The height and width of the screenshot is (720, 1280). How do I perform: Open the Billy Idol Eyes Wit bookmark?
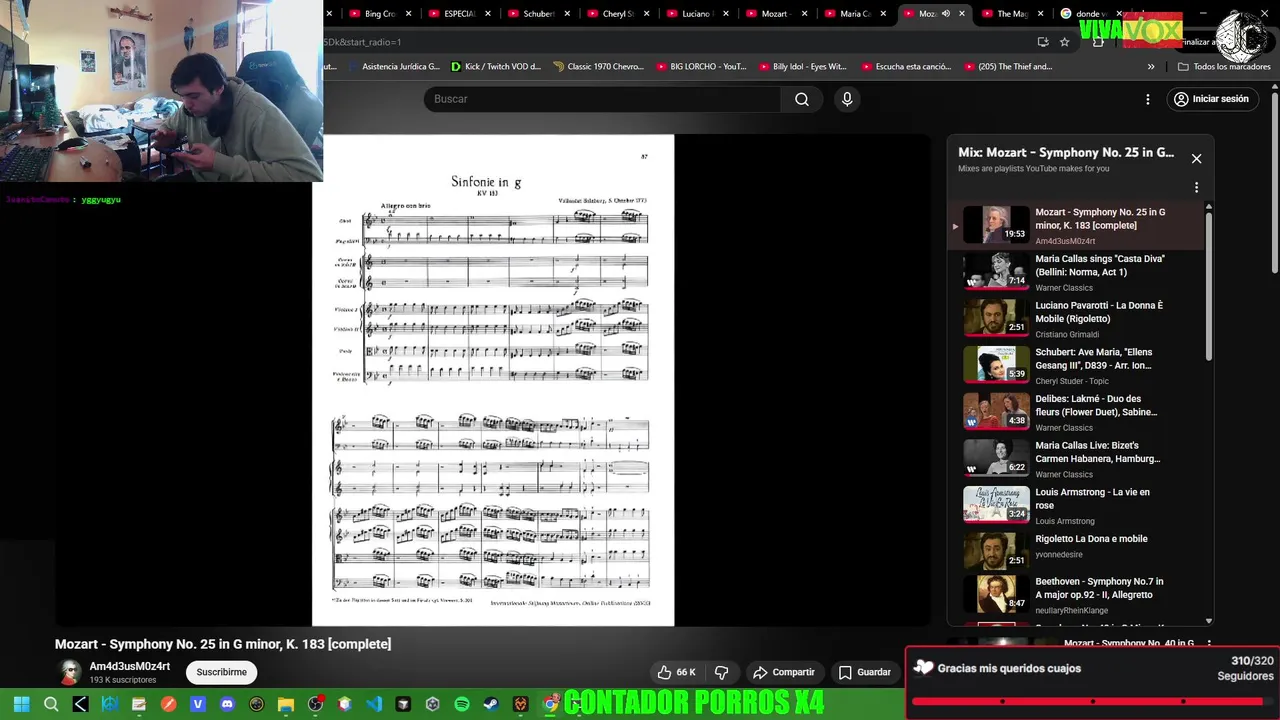click(x=802, y=67)
